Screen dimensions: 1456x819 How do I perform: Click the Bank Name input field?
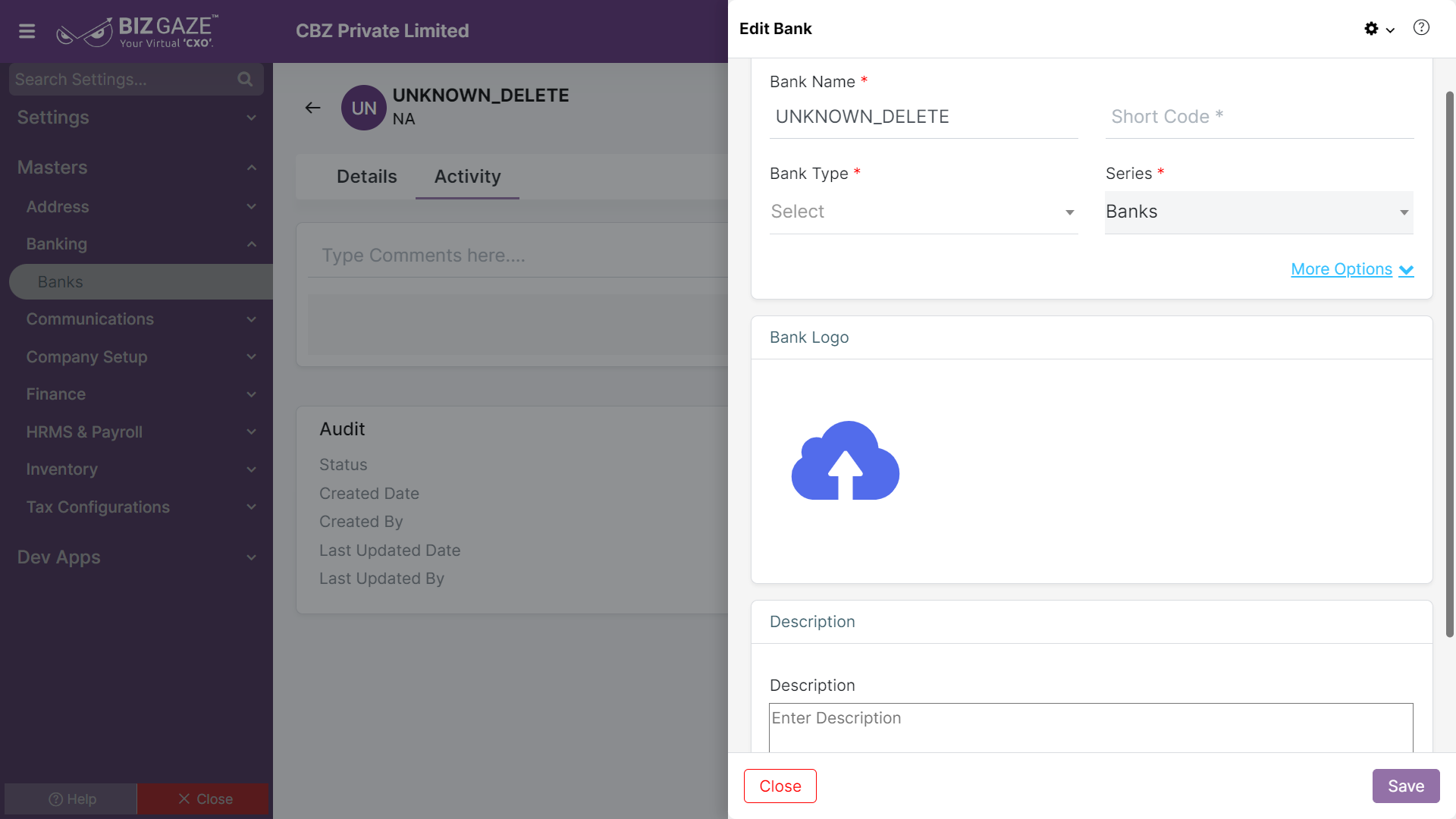pos(924,117)
